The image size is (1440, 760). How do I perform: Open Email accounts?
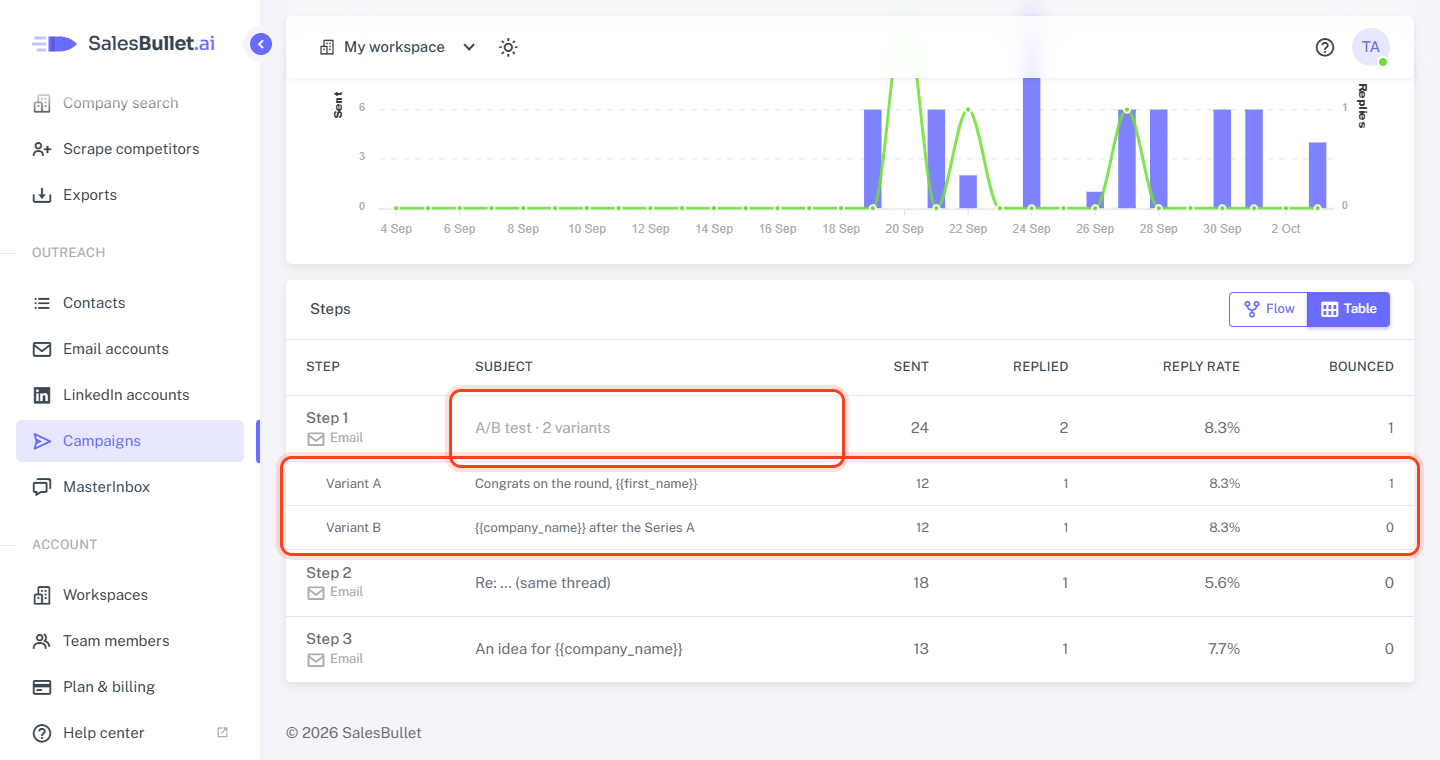point(130,349)
